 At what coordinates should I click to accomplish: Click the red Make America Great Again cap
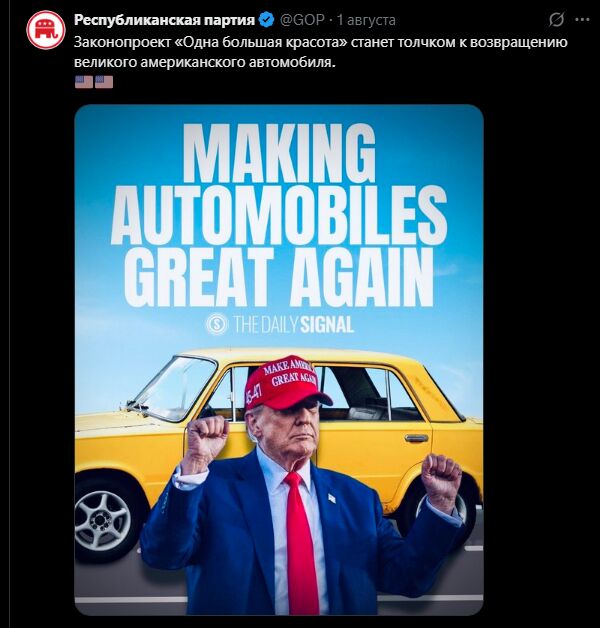[x=287, y=382]
